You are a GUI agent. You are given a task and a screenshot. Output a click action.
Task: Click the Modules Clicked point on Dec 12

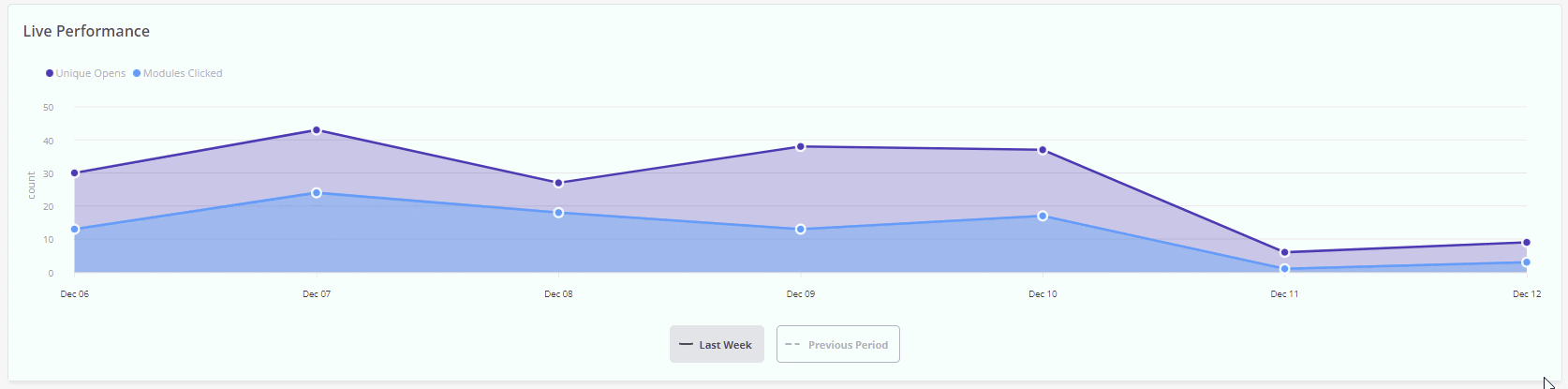pyautogui.click(x=1526, y=262)
